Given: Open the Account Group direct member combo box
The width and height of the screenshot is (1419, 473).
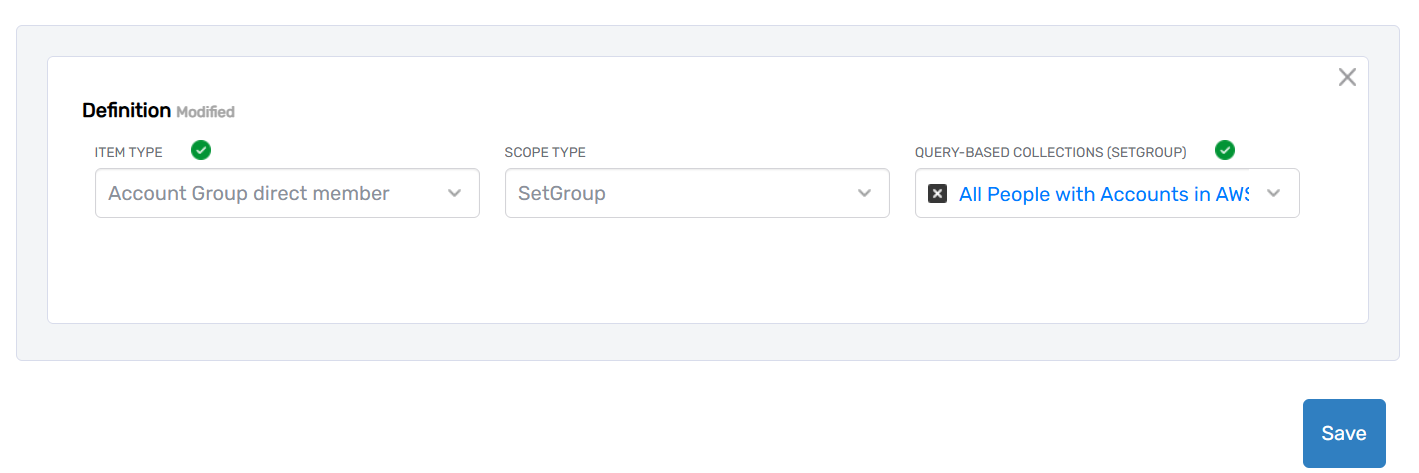Looking at the screenshot, I should click(260, 193).
